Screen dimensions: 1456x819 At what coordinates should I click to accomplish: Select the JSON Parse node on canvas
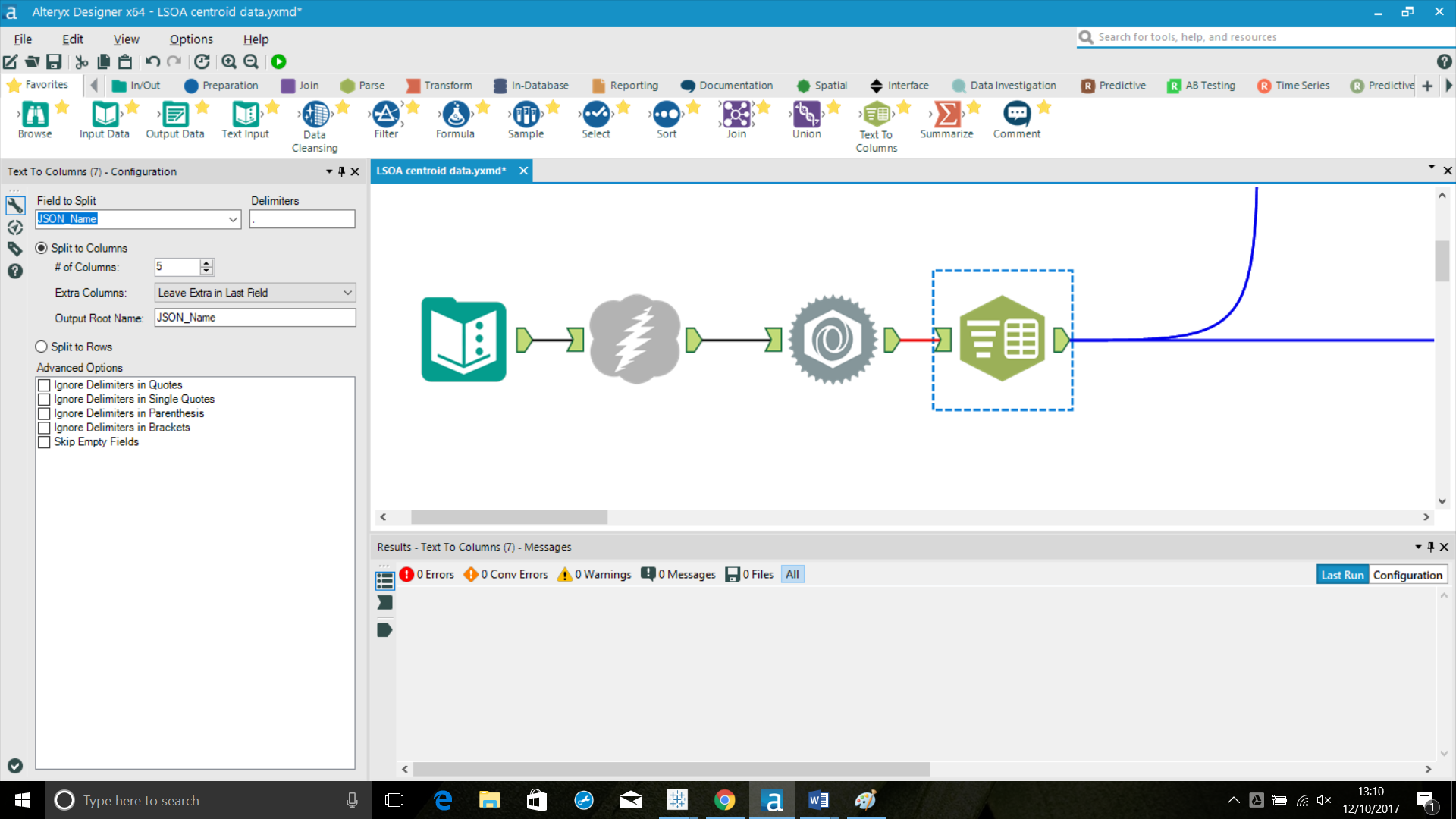coord(833,339)
